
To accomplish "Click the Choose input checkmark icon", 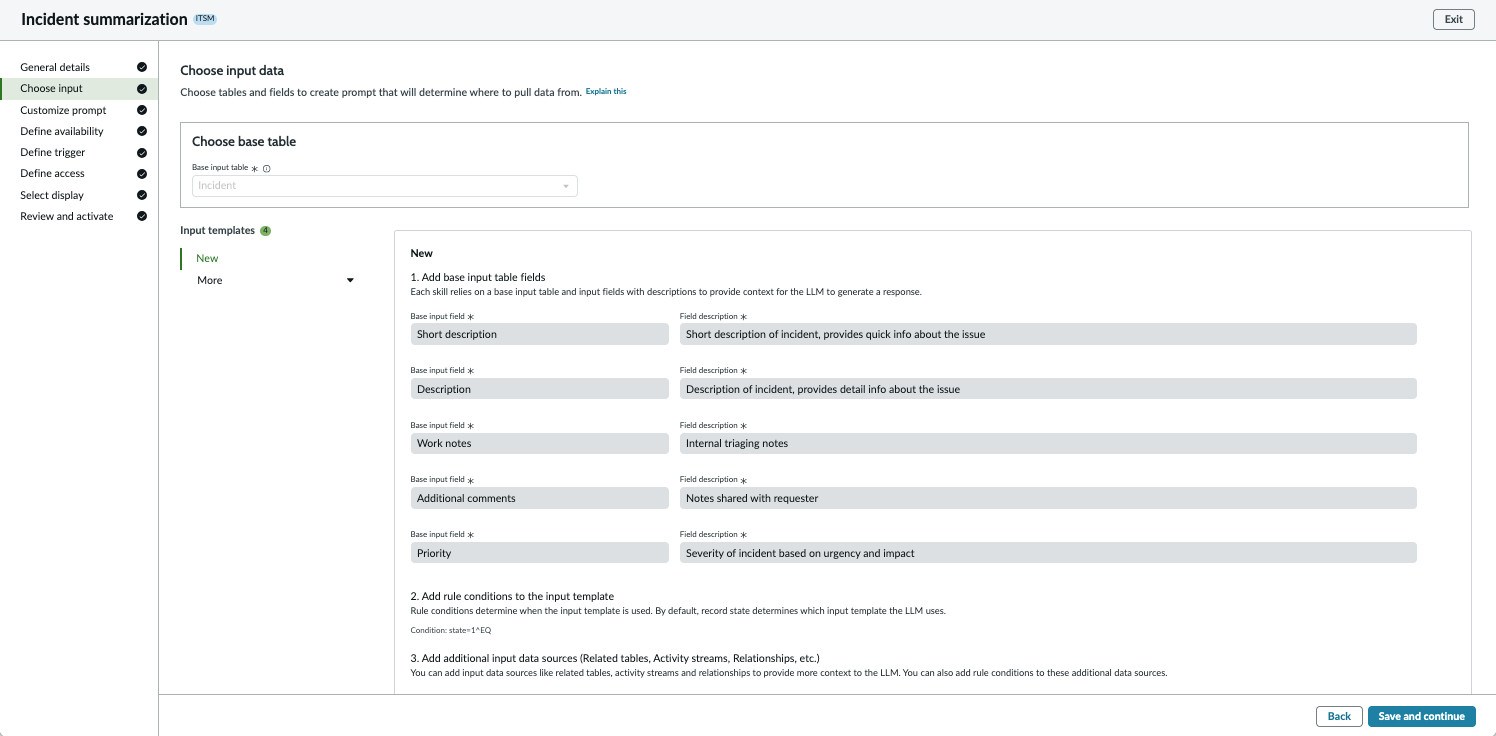I will pos(142,89).
